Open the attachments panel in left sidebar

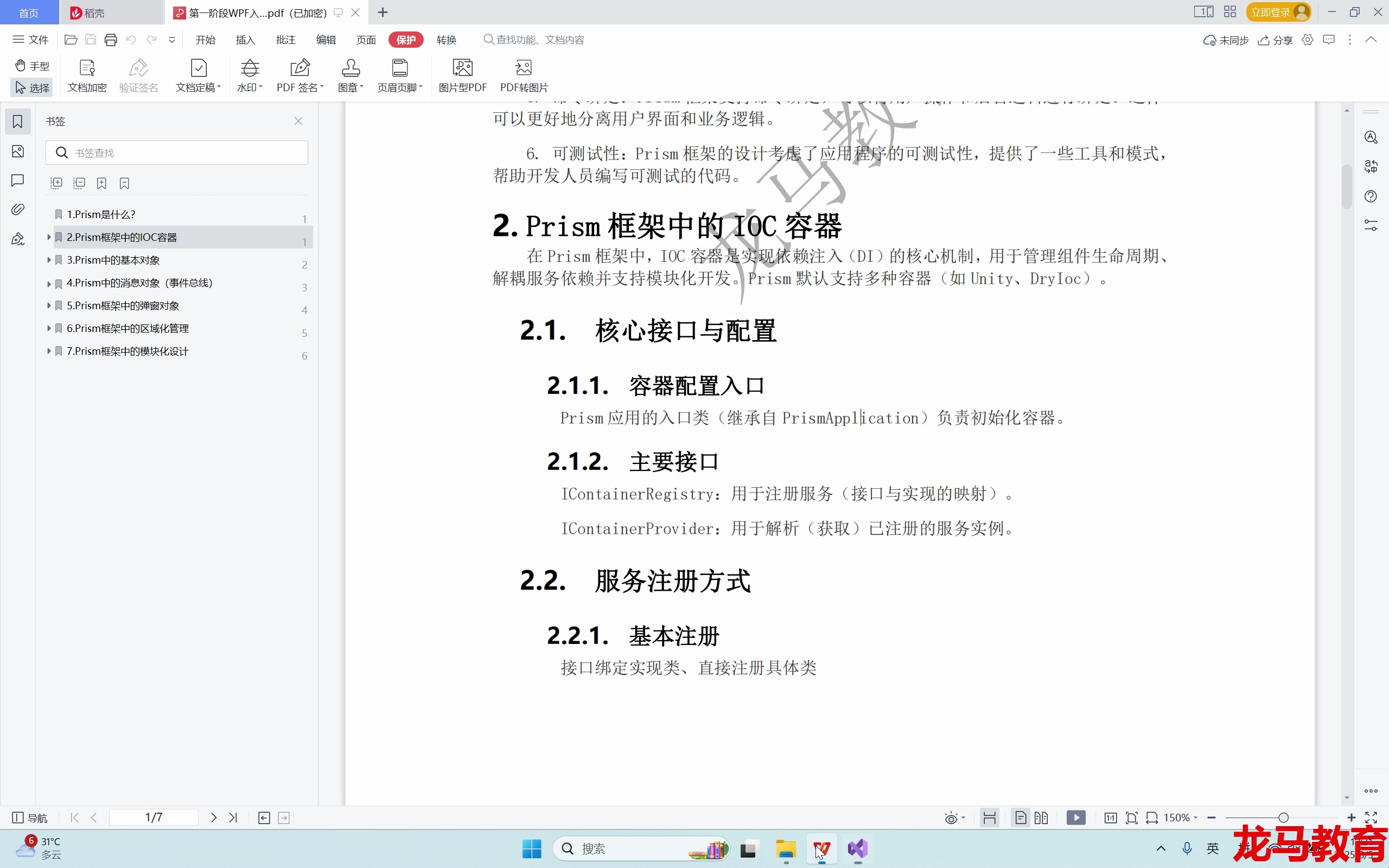tap(18, 209)
